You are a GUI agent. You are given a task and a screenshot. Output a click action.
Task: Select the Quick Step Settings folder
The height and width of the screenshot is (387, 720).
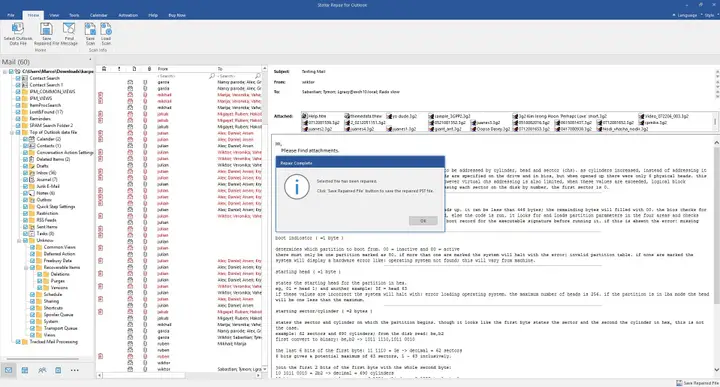[56, 207]
